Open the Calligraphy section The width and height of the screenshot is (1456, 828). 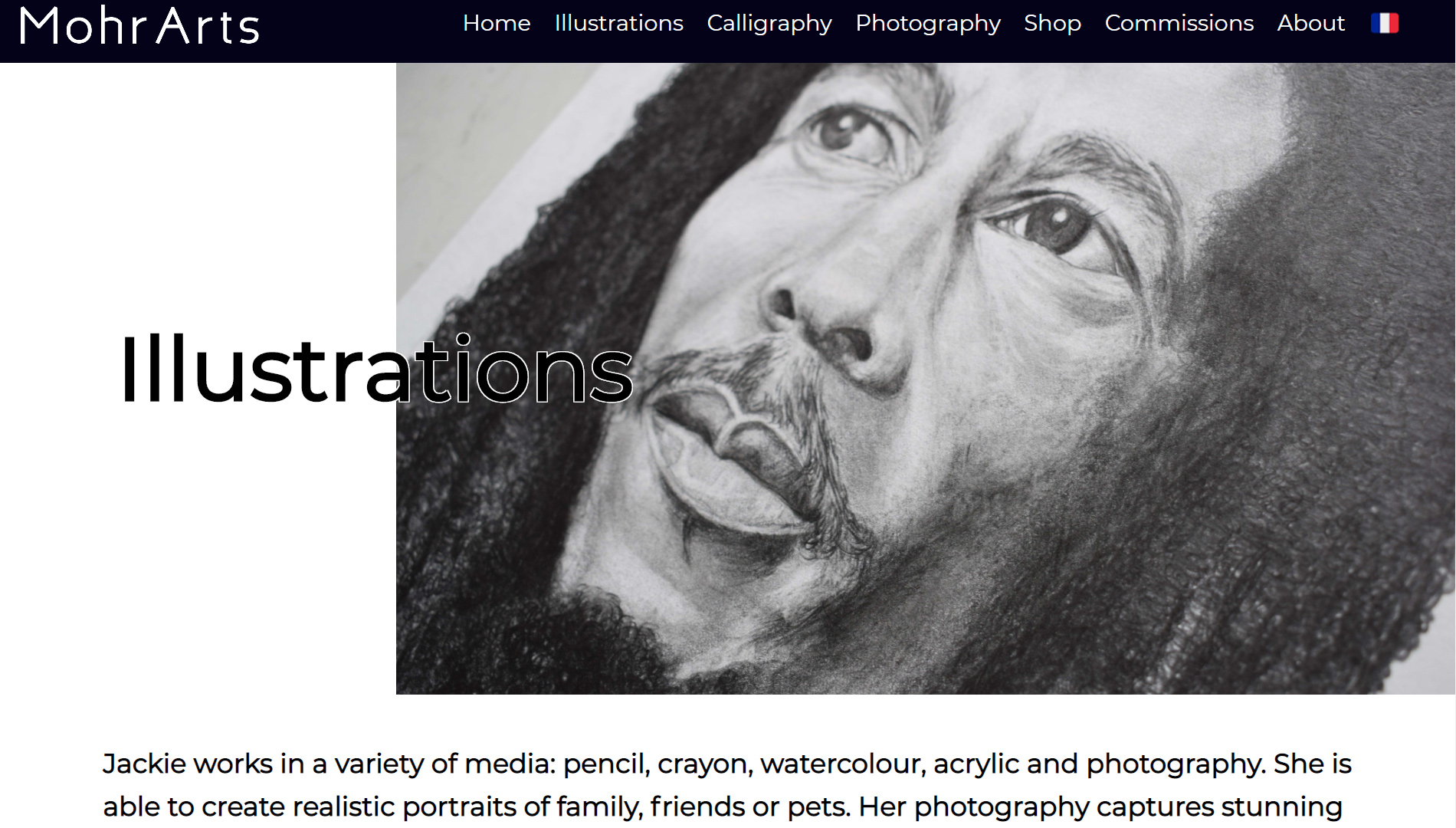(x=769, y=24)
